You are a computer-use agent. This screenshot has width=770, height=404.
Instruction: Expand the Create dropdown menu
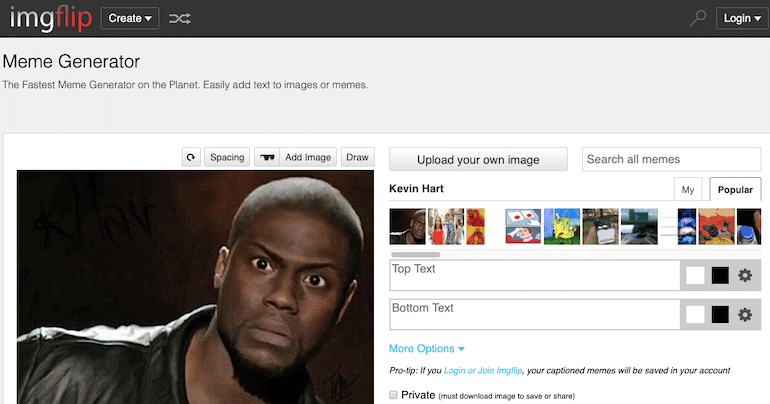(130, 18)
